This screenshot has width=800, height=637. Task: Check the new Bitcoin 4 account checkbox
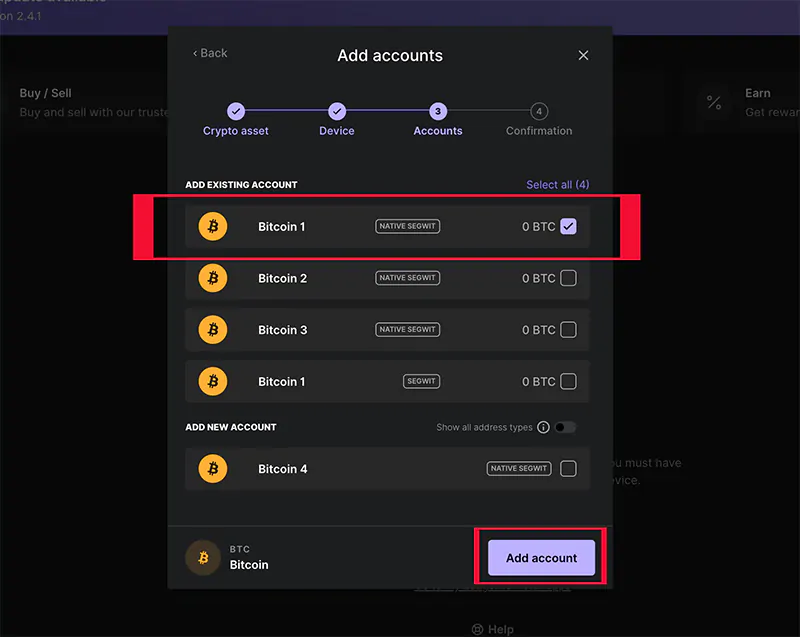coord(568,468)
